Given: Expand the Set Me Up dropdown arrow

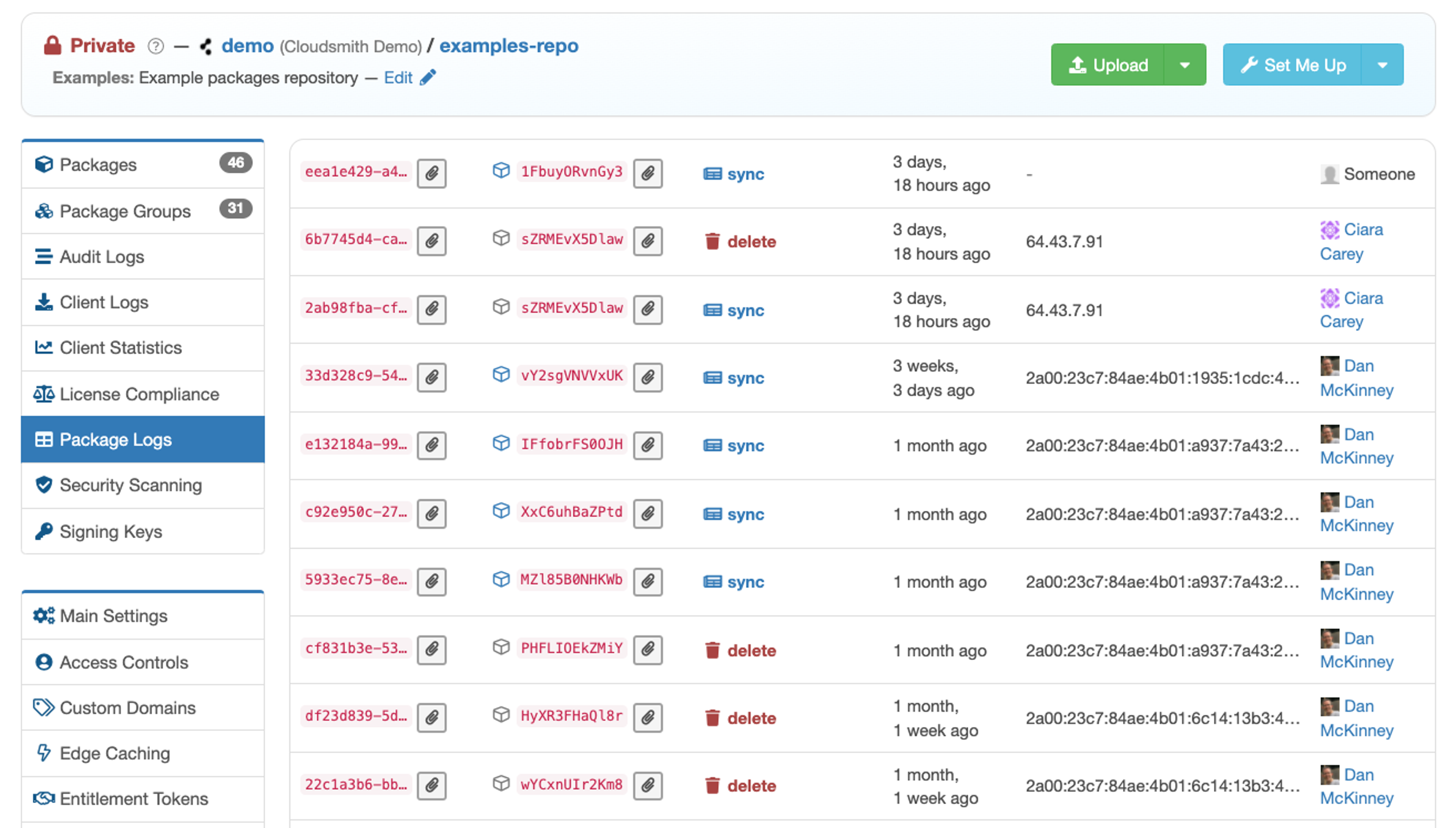Looking at the screenshot, I should (1382, 65).
